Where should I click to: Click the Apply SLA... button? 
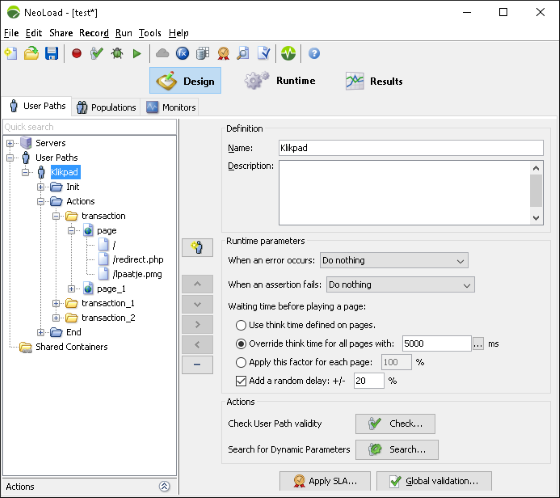click(x=325, y=481)
